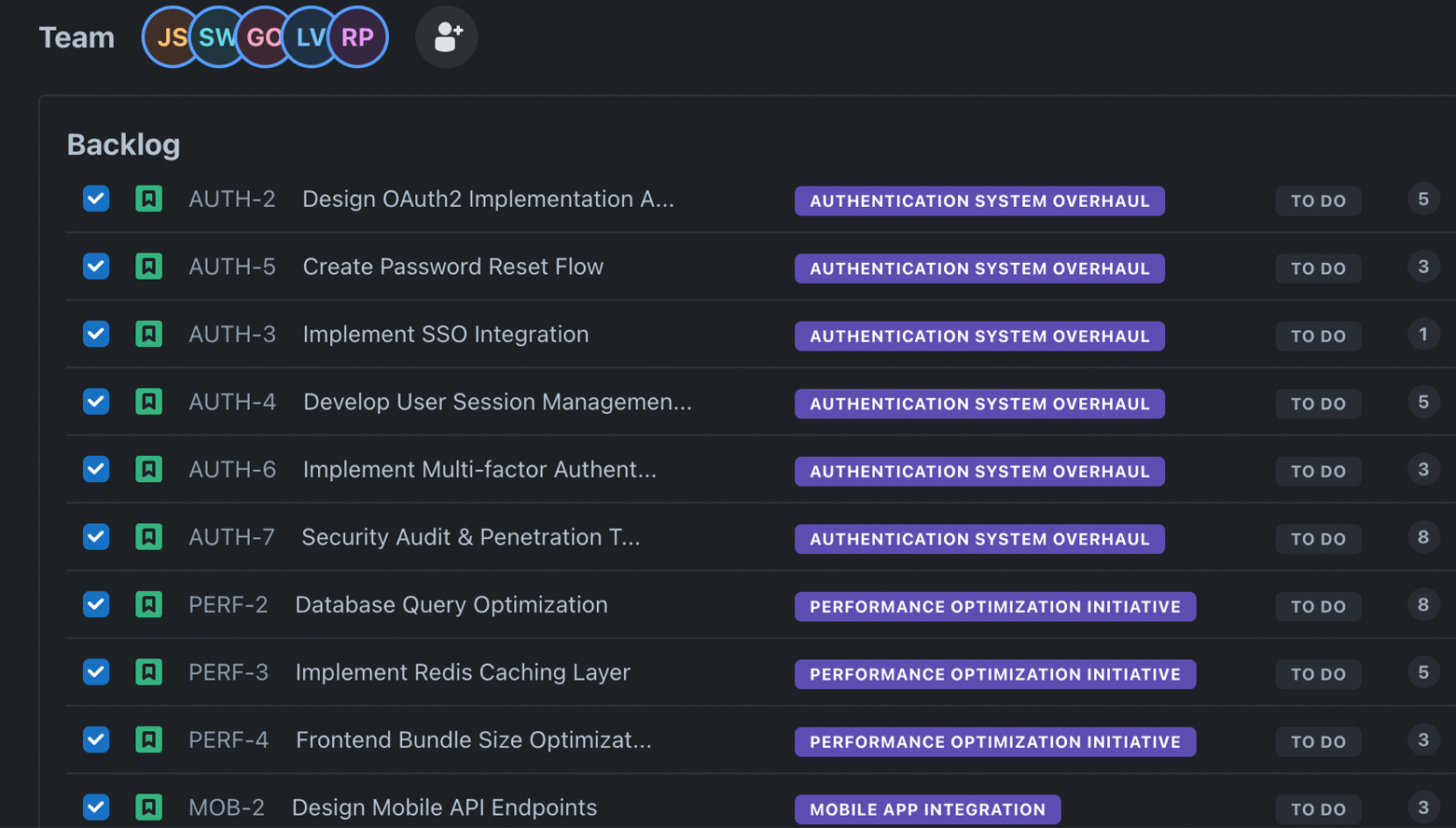Open the TO DO status dropdown for AUTH-3
Screen dimensions: 1456x828
click(x=1318, y=336)
